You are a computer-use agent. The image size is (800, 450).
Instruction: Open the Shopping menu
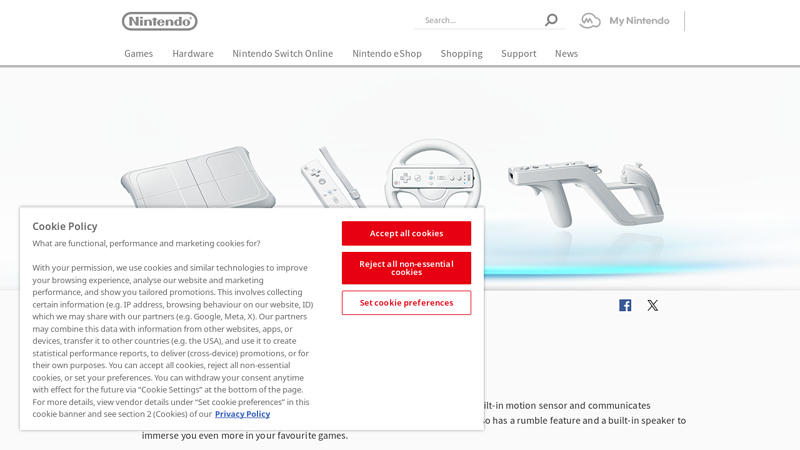[x=461, y=54]
